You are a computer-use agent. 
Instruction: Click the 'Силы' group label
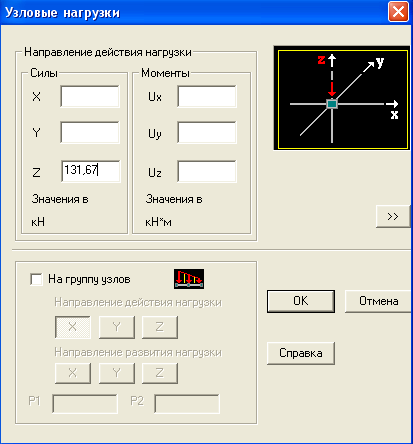click(x=44, y=73)
